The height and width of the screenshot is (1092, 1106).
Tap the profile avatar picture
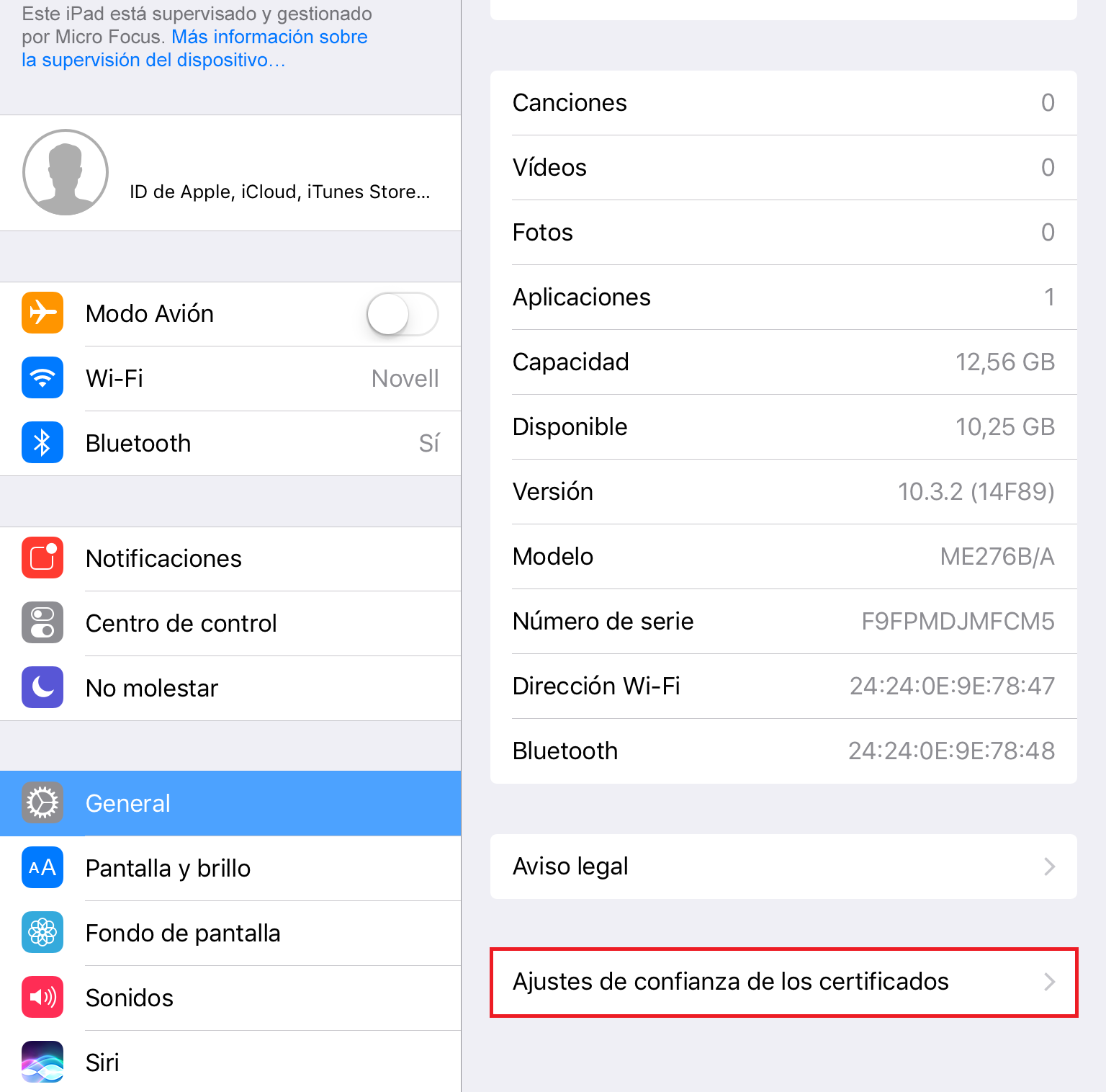[x=66, y=172]
